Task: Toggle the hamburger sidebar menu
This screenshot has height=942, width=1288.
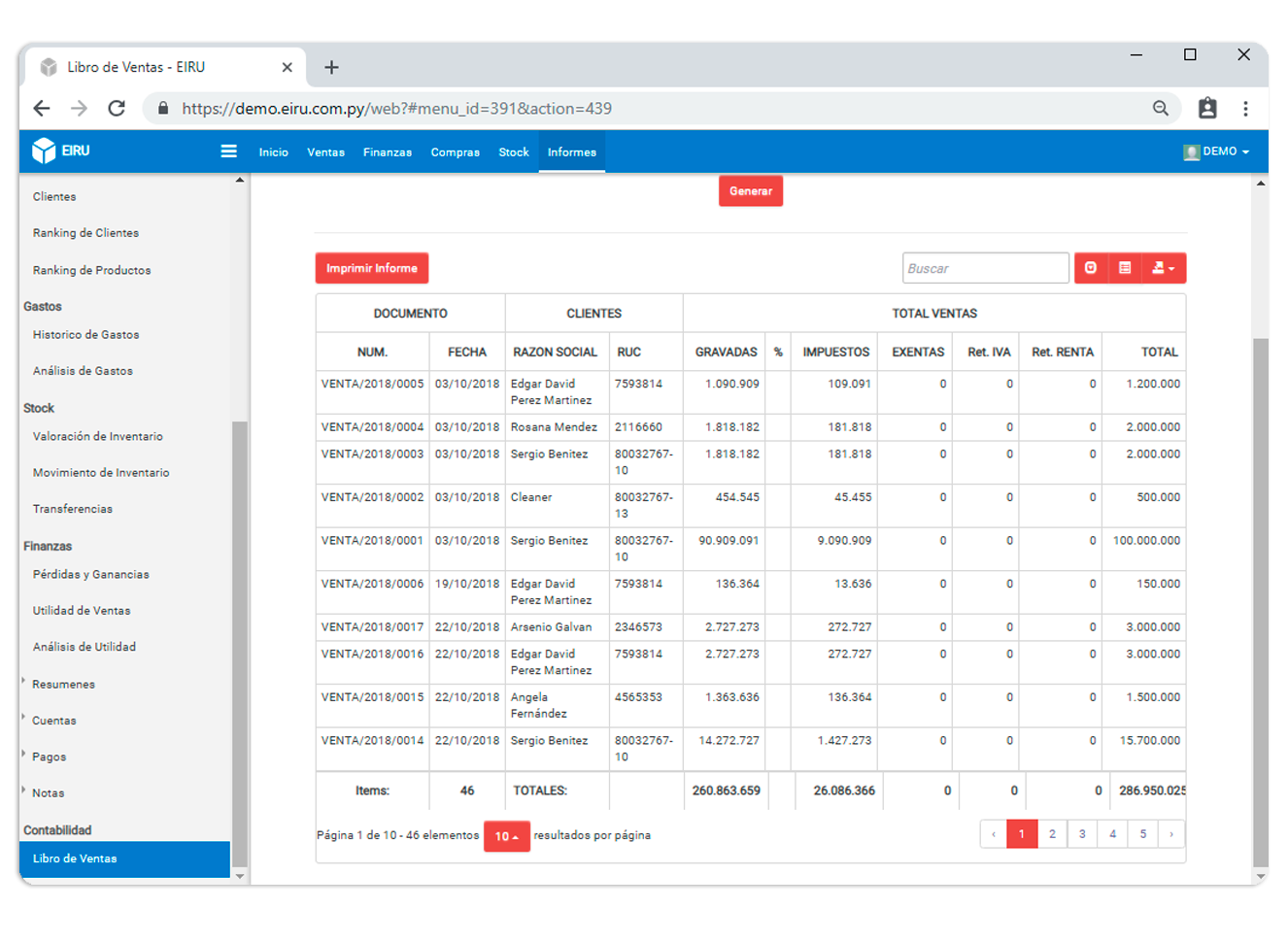Action: click(x=229, y=151)
